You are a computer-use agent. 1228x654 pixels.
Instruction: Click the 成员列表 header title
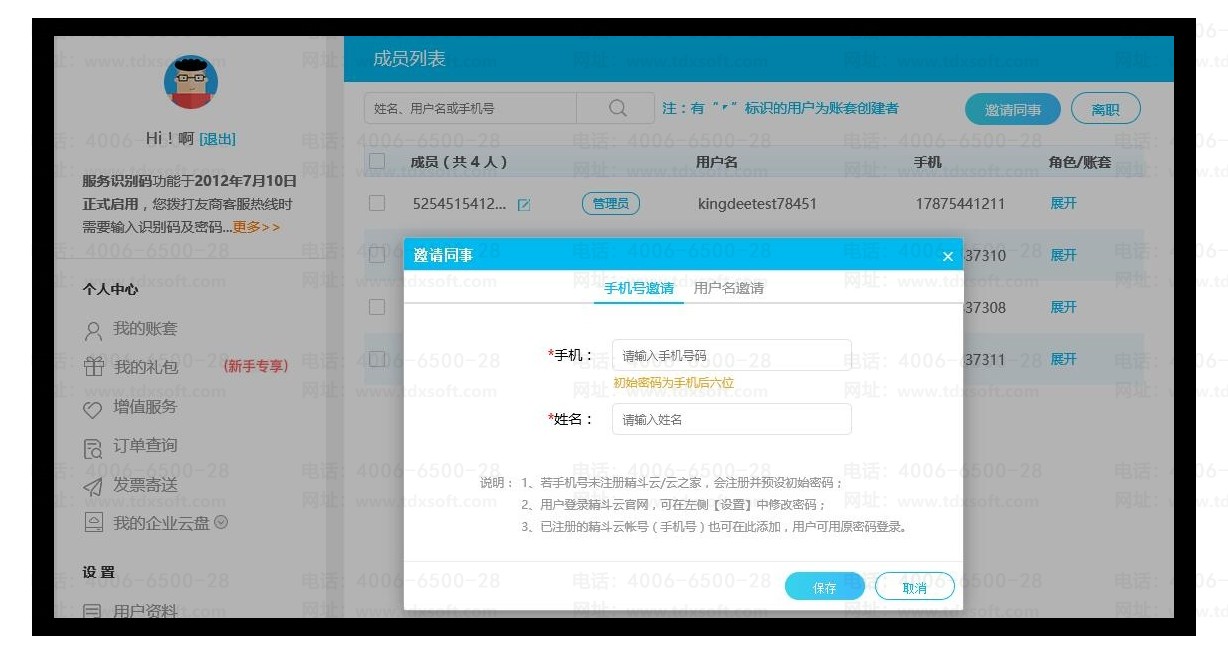tap(409, 59)
